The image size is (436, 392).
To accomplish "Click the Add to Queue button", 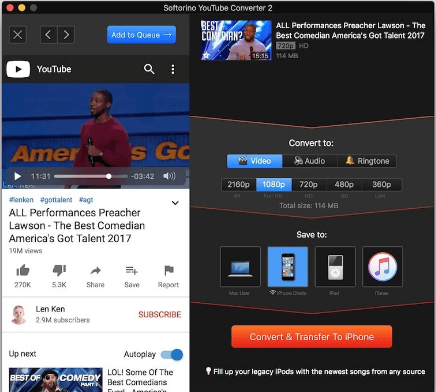I will pyautogui.click(x=141, y=35).
